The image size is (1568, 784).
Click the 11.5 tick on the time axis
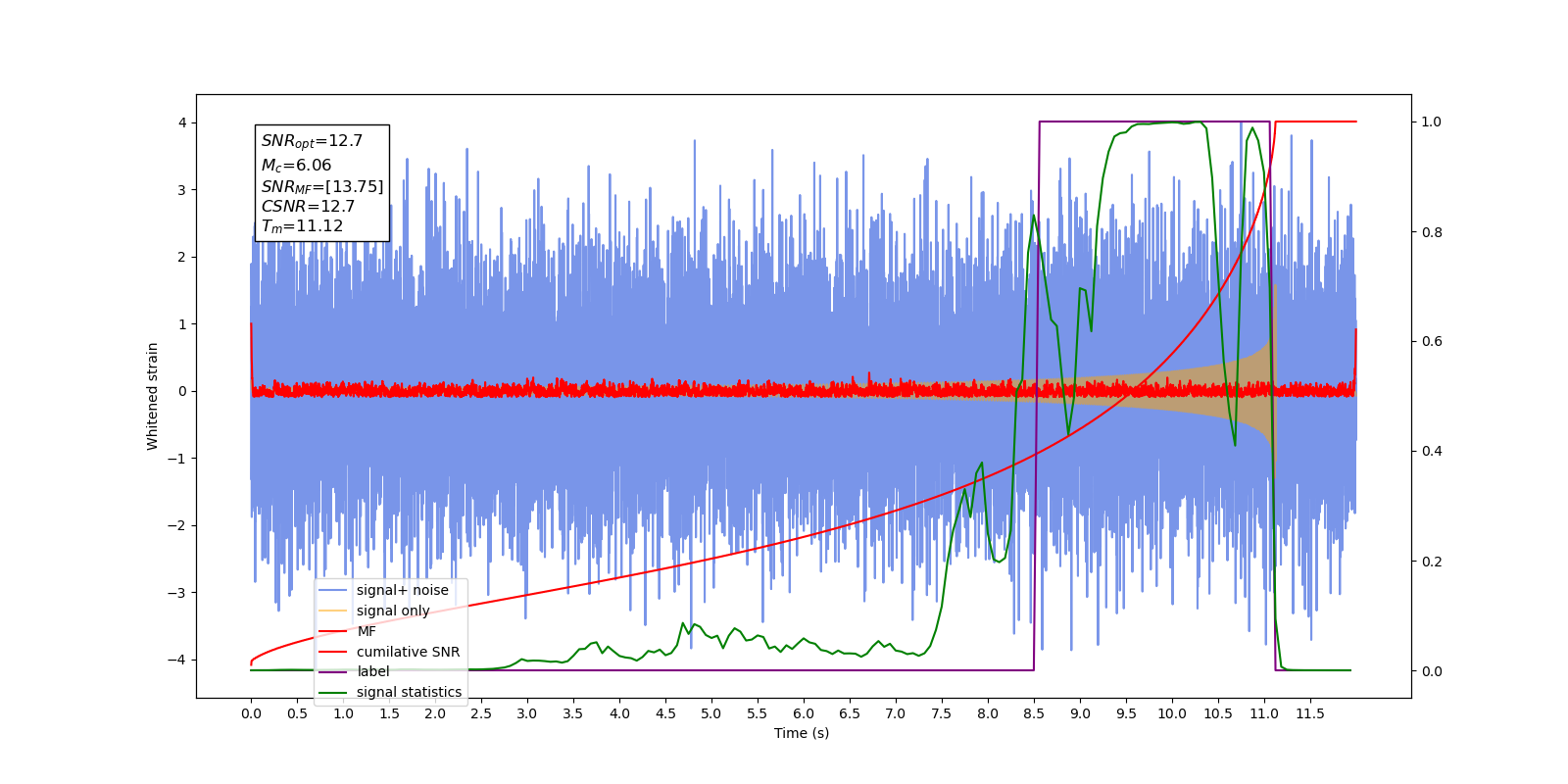1310,713
